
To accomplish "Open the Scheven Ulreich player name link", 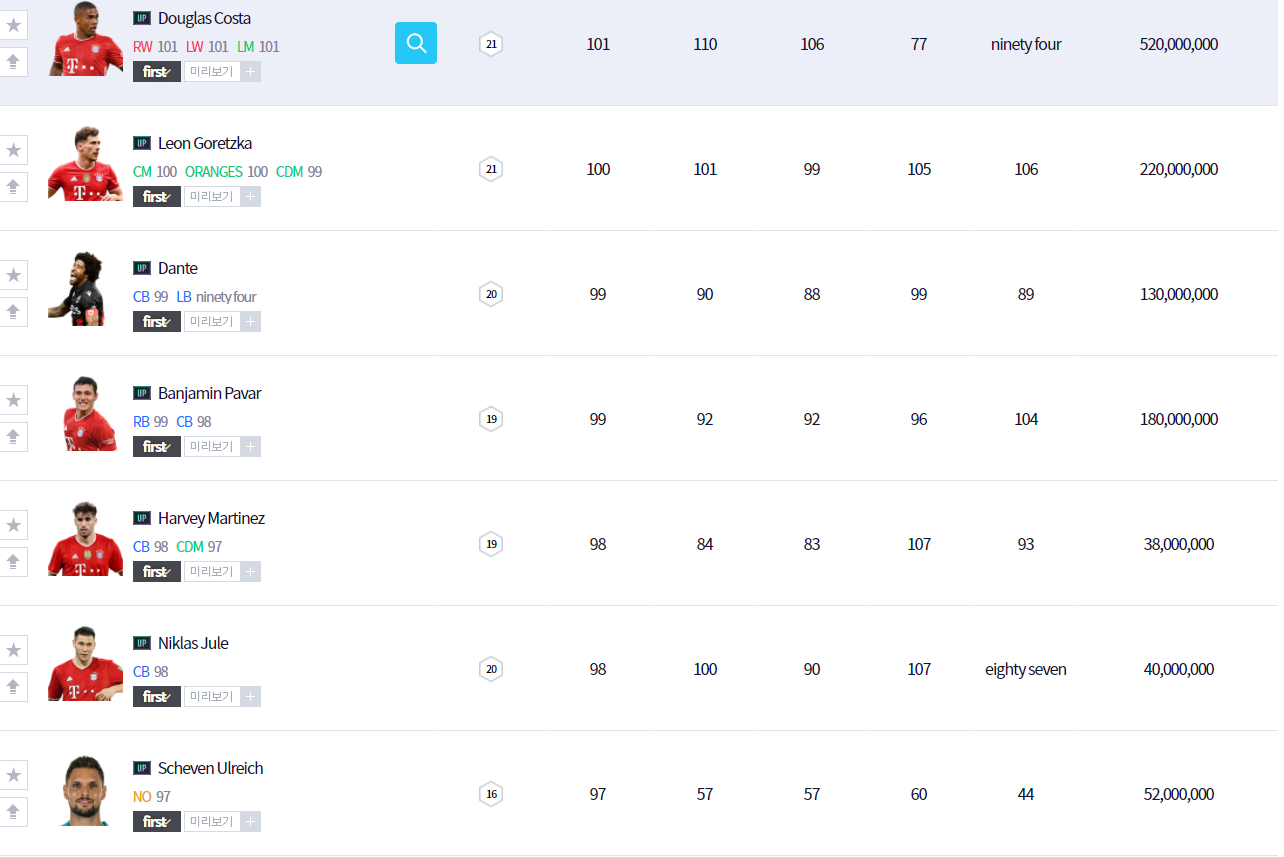I will tap(210, 768).
